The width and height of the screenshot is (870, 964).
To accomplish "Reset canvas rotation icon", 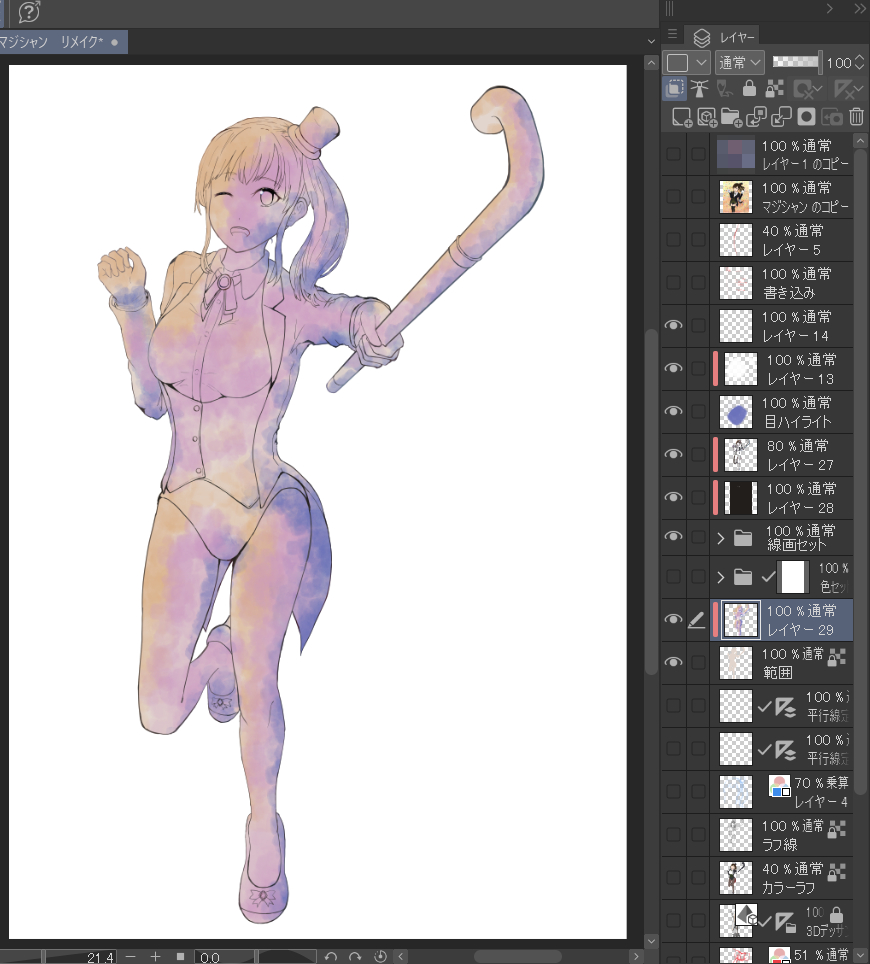I will 380,957.
